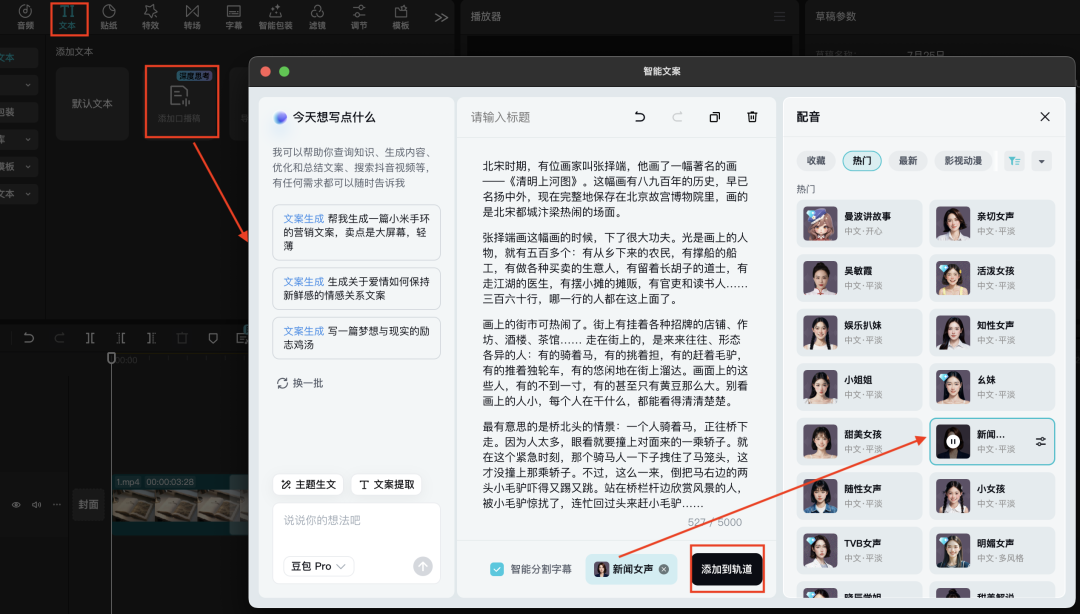The width and height of the screenshot is (1080, 614).
Task: Expand the voice sorting dropdown arrow
Action: click(1043, 160)
